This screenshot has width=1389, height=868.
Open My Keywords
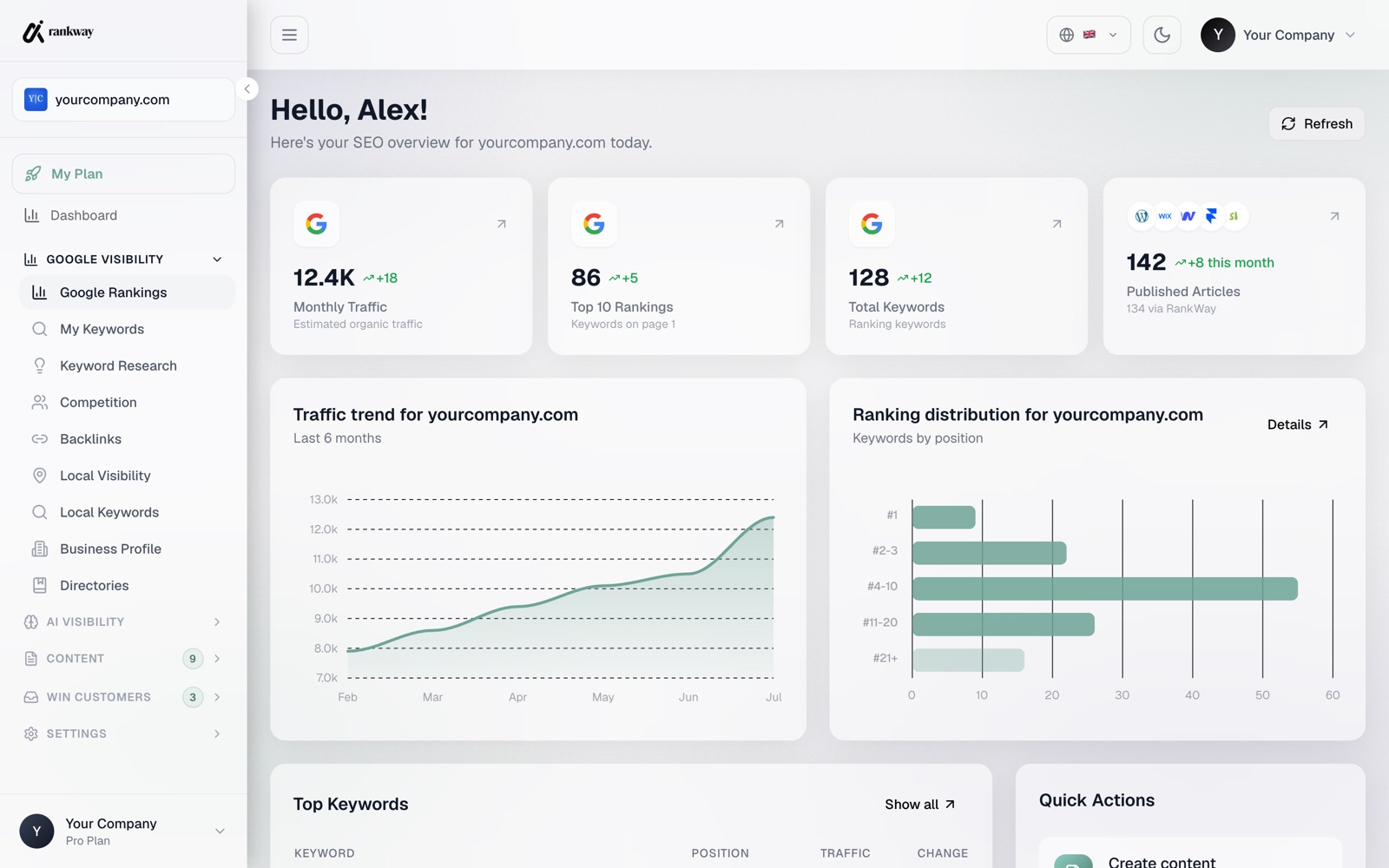(x=127, y=329)
